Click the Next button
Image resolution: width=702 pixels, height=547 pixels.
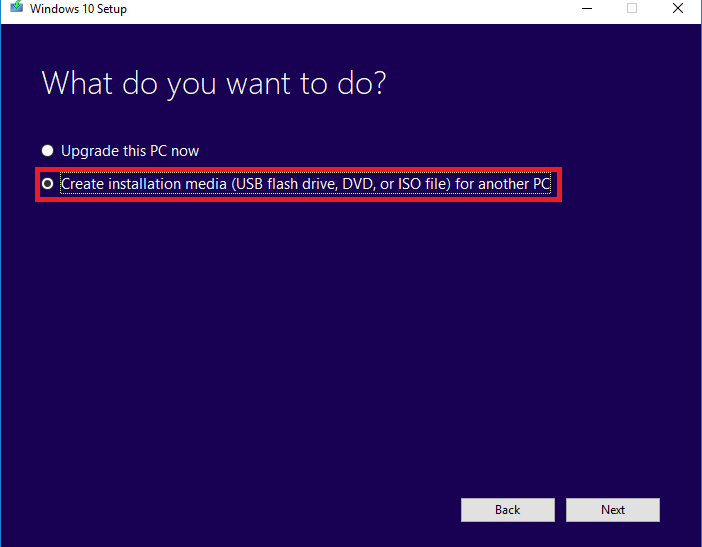coord(612,510)
